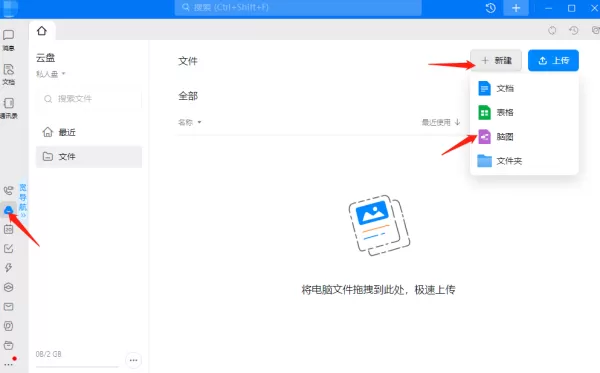This screenshot has width=600, height=373.
Task: Click the blue 上传 upload button
Action: pos(553,60)
